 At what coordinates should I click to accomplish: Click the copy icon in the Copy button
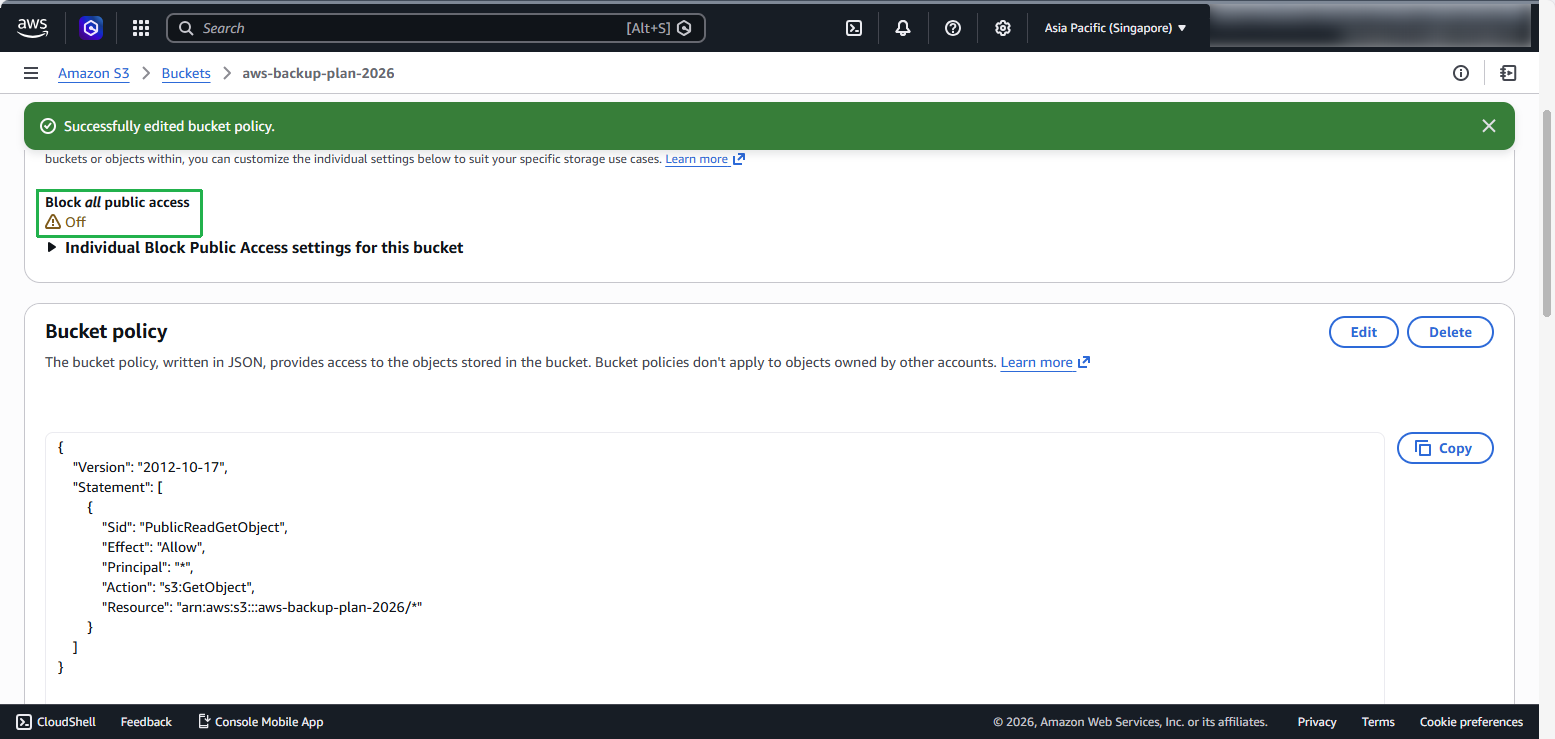point(1423,448)
